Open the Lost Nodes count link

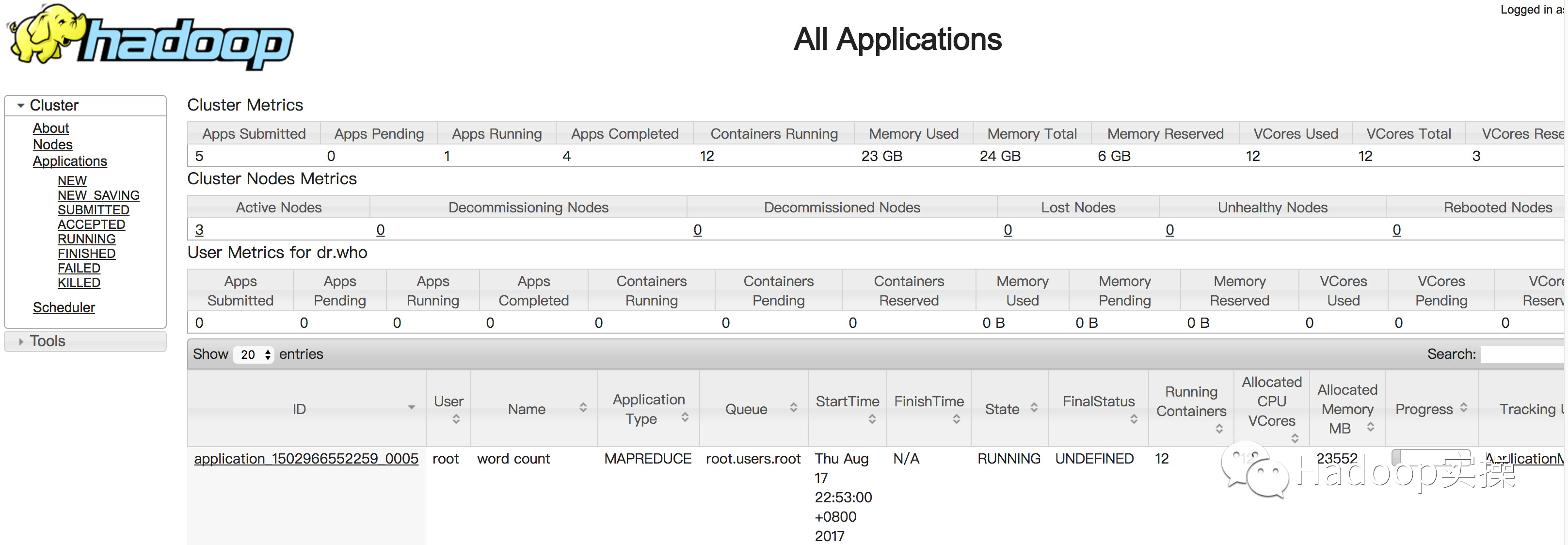pos(1008,229)
